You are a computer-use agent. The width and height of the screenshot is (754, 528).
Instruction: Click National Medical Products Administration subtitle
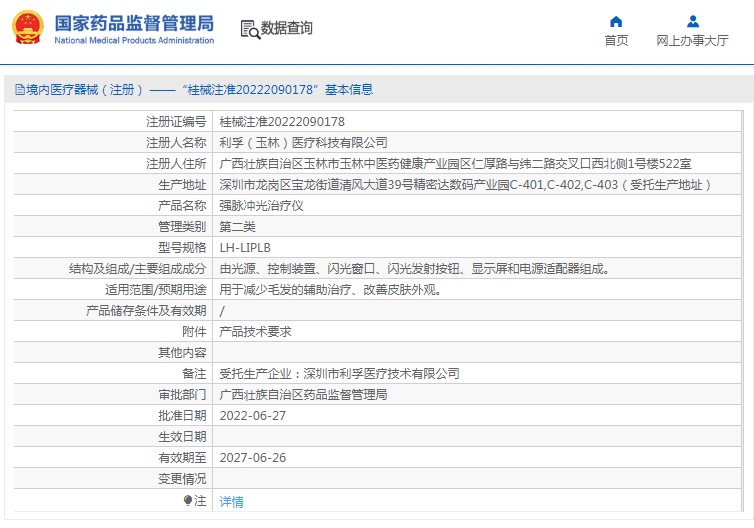[x=134, y=40]
